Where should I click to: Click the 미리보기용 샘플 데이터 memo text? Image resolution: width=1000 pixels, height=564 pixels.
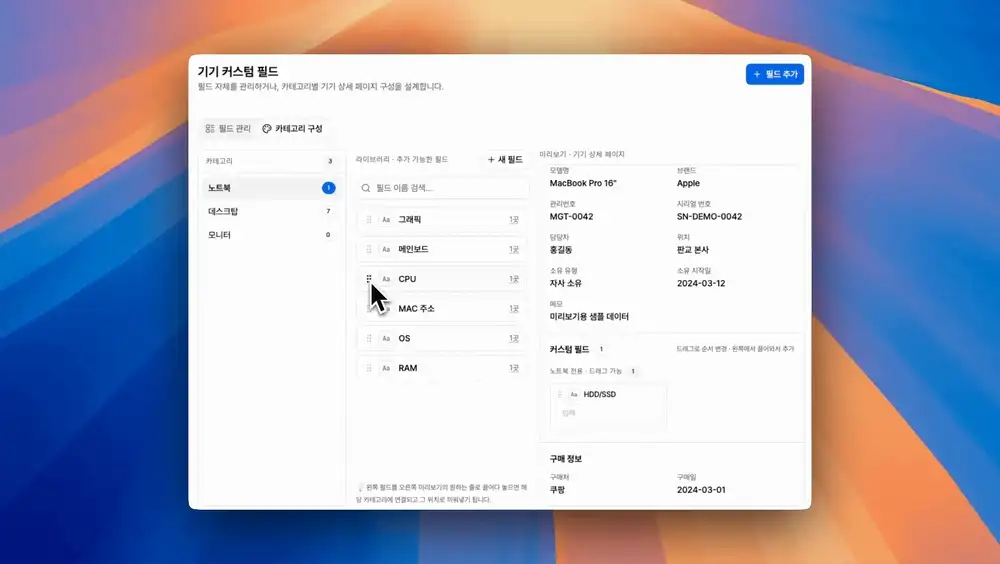click(589, 316)
